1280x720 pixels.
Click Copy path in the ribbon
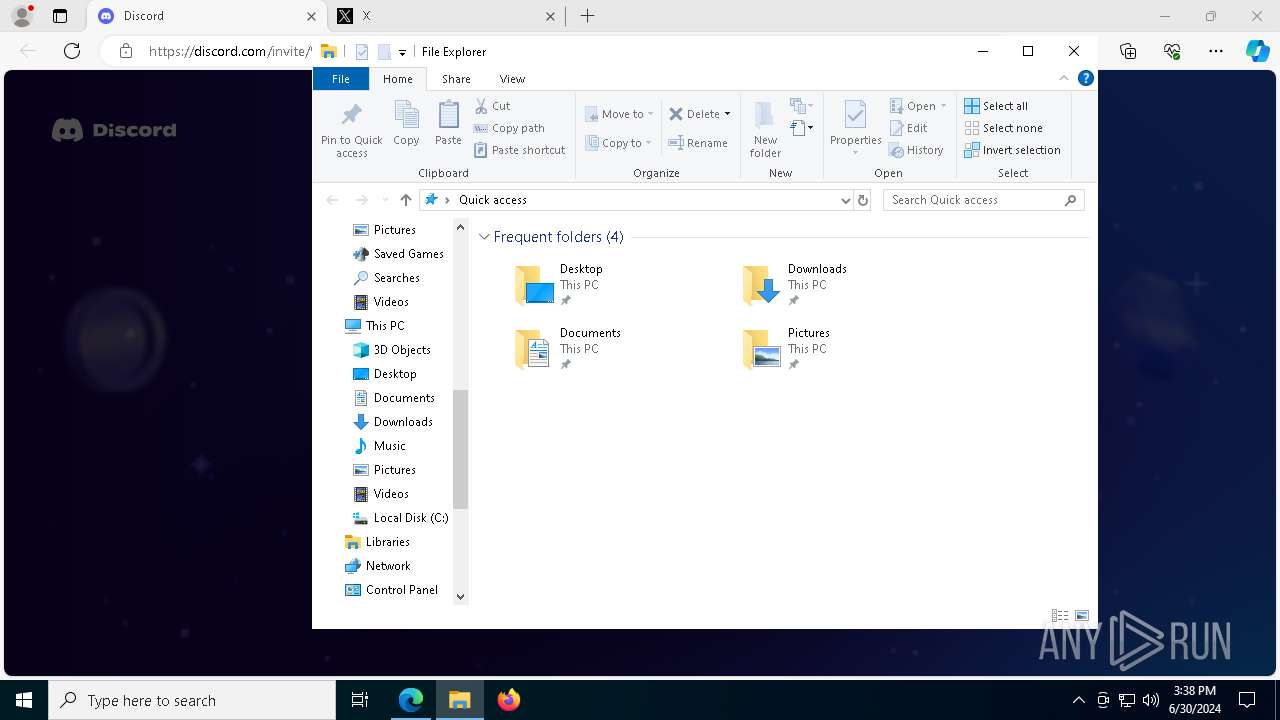pyautogui.click(x=509, y=128)
